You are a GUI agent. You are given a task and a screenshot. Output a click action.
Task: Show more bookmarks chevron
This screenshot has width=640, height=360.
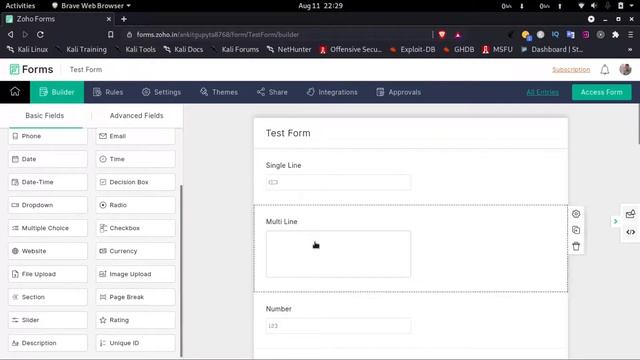coord(630,49)
